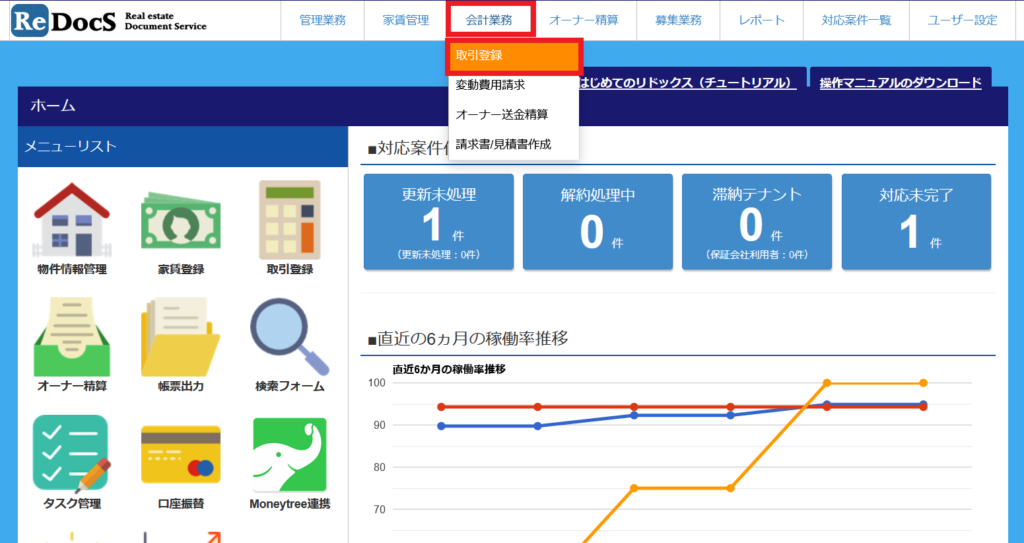Click the 物件情報管理 label text
This screenshot has width=1024, height=543.
pos(72,269)
